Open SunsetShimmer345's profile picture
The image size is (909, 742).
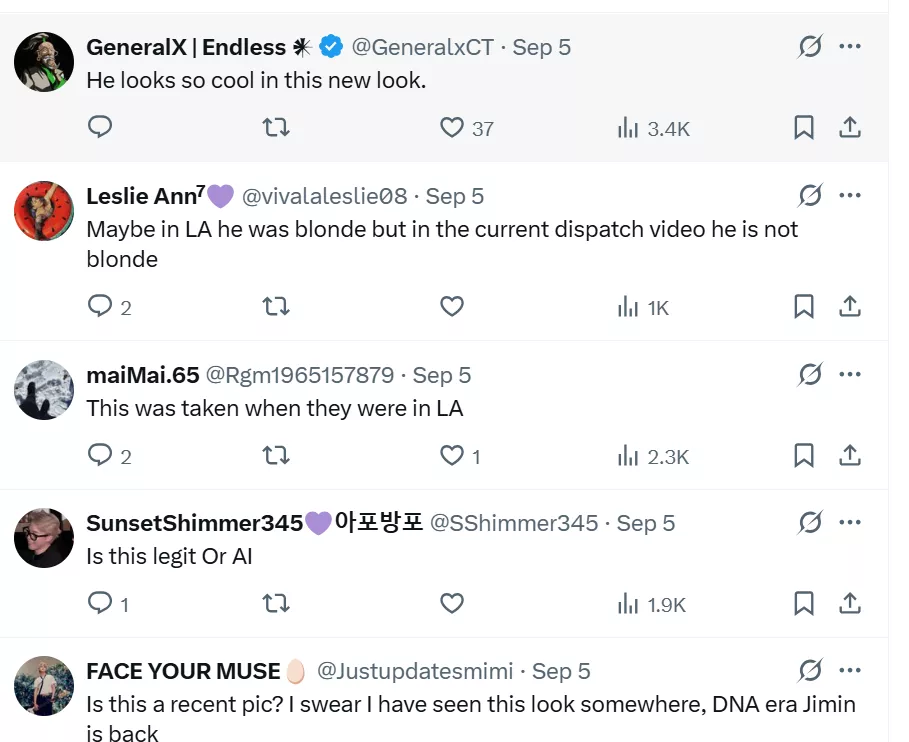click(44, 539)
